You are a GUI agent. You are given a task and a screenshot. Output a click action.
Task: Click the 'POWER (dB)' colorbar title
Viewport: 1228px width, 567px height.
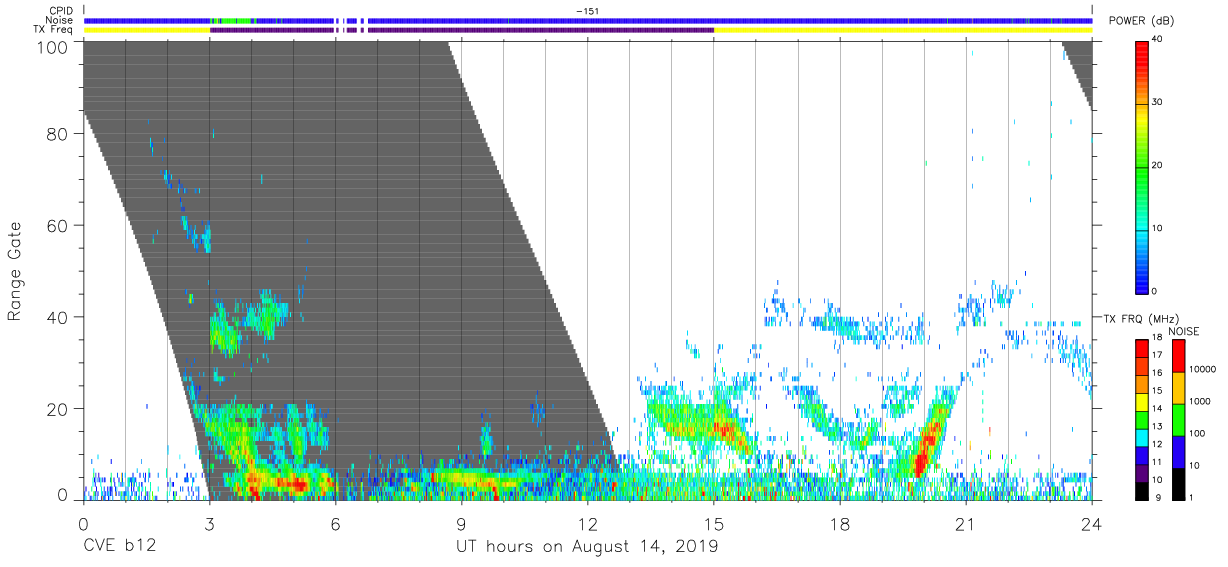pyautogui.click(x=1142, y=21)
